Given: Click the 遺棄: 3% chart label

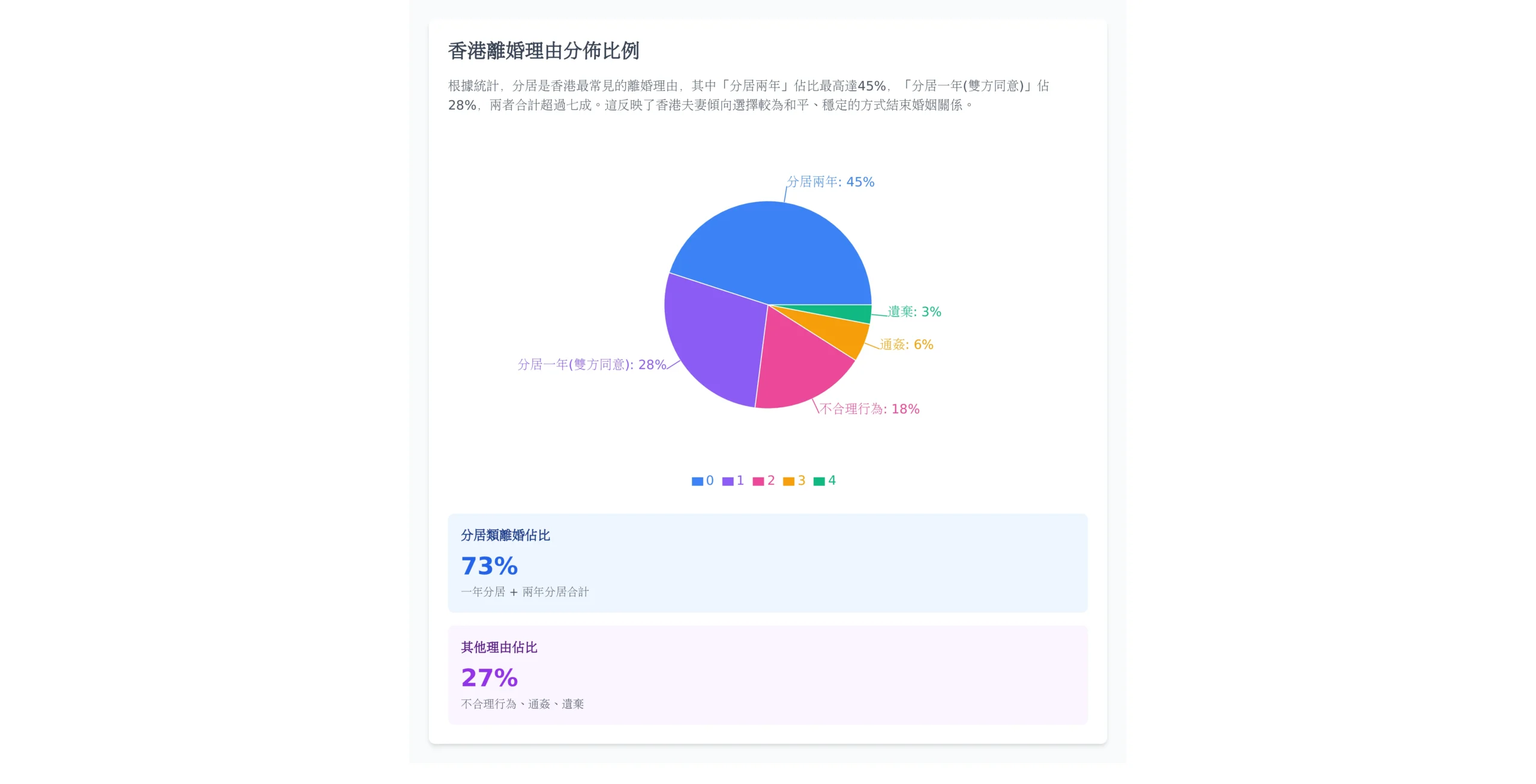Looking at the screenshot, I should coord(914,312).
